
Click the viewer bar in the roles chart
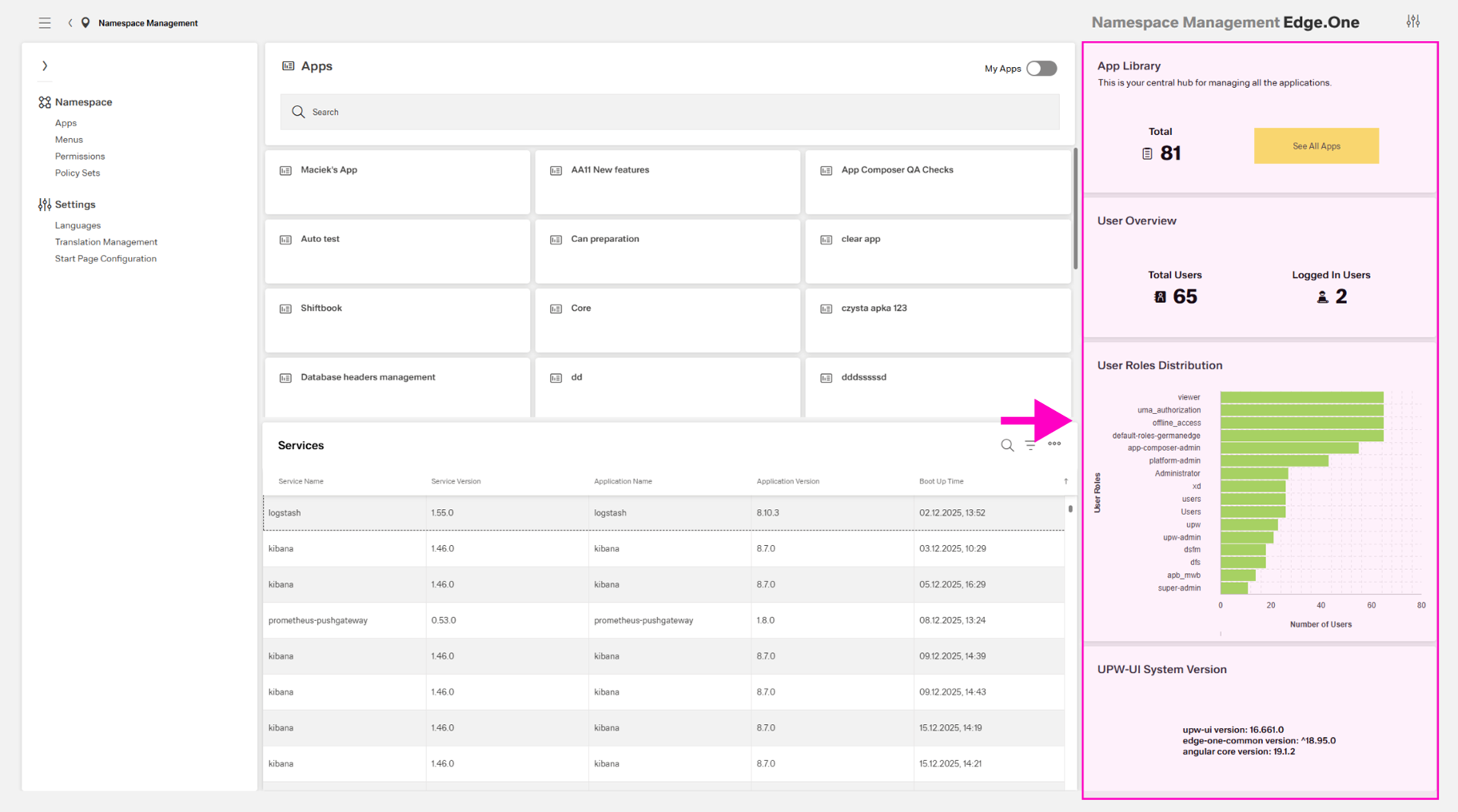point(1301,398)
